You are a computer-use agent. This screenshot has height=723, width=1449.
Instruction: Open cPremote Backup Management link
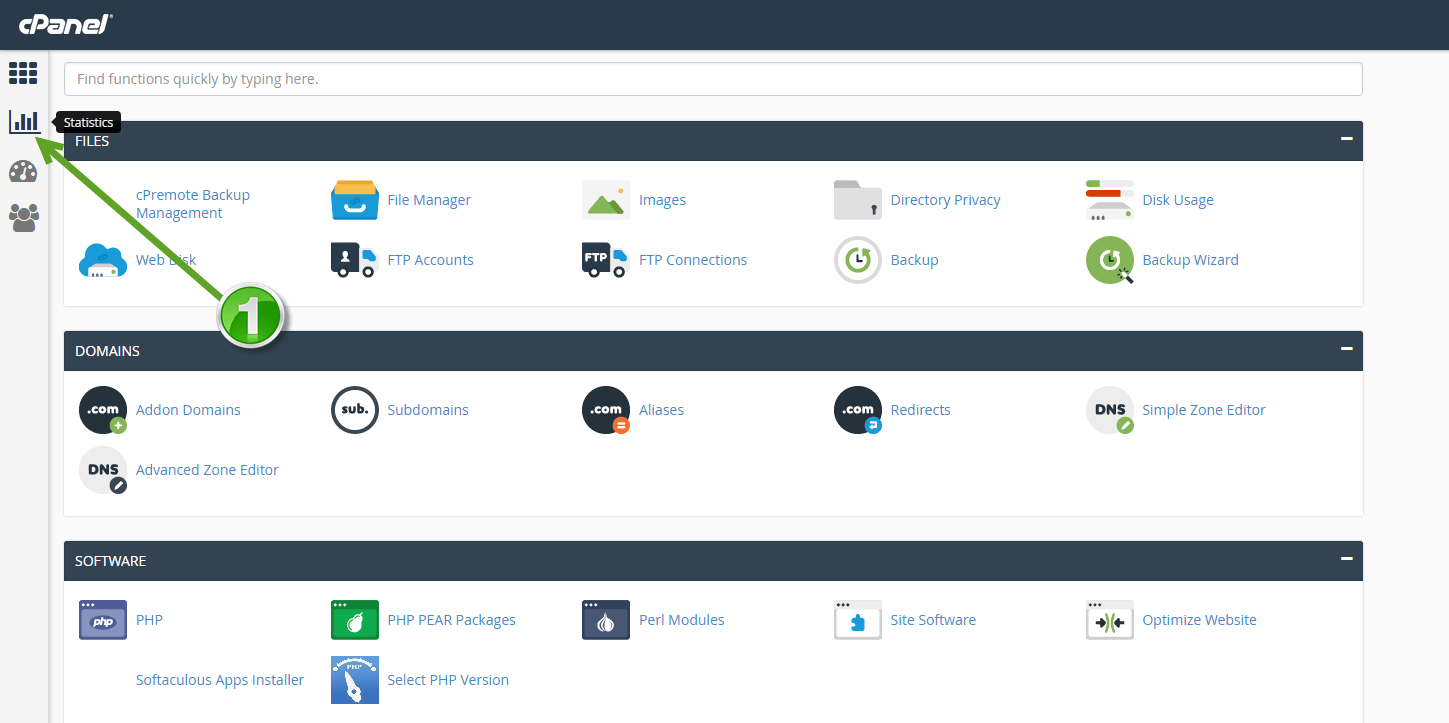click(x=193, y=204)
